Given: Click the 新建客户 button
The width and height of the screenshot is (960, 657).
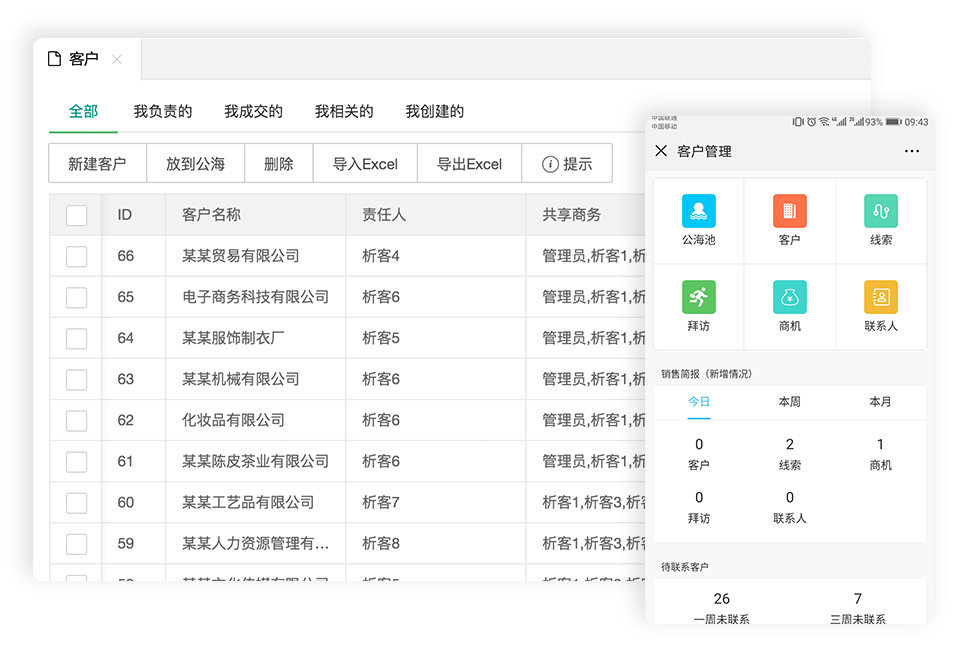Looking at the screenshot, I should (97, 164).
